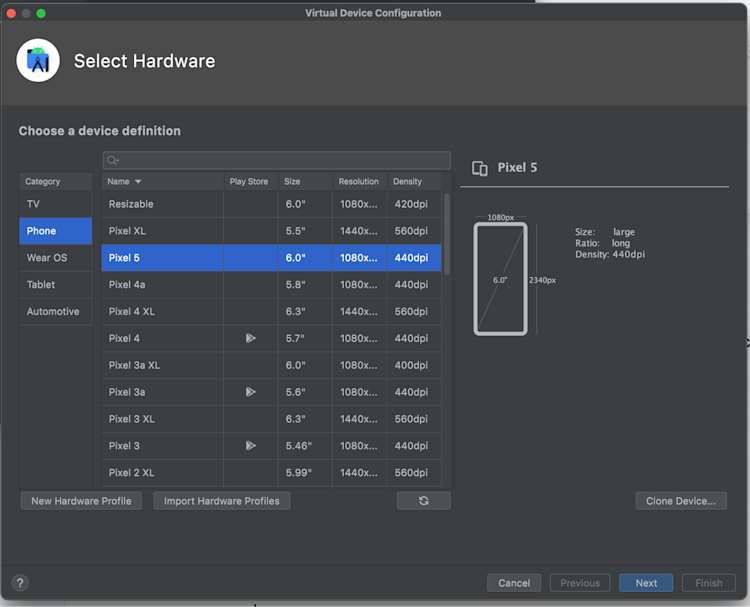This screenshot has height=607, width=750.
Task: Select the Pixel 3 XL device row
Action: 271,419
